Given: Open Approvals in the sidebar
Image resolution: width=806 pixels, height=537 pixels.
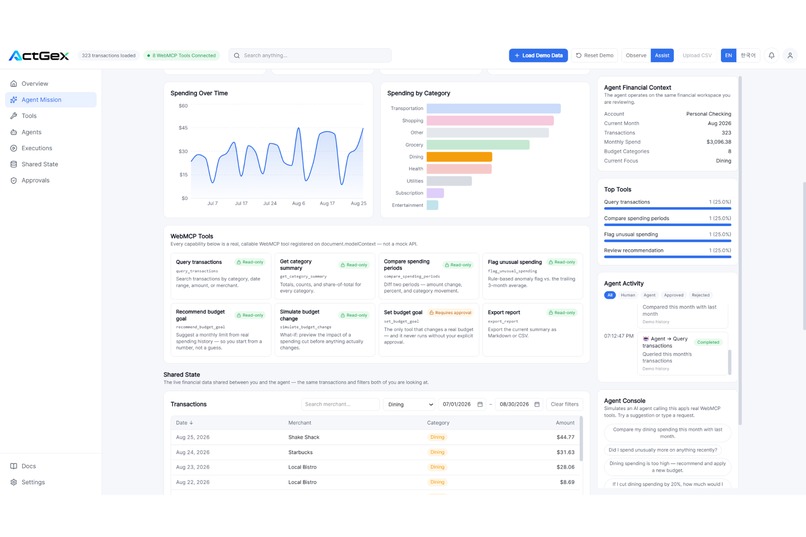Looking at the screenshot, I should click(51, 180).
